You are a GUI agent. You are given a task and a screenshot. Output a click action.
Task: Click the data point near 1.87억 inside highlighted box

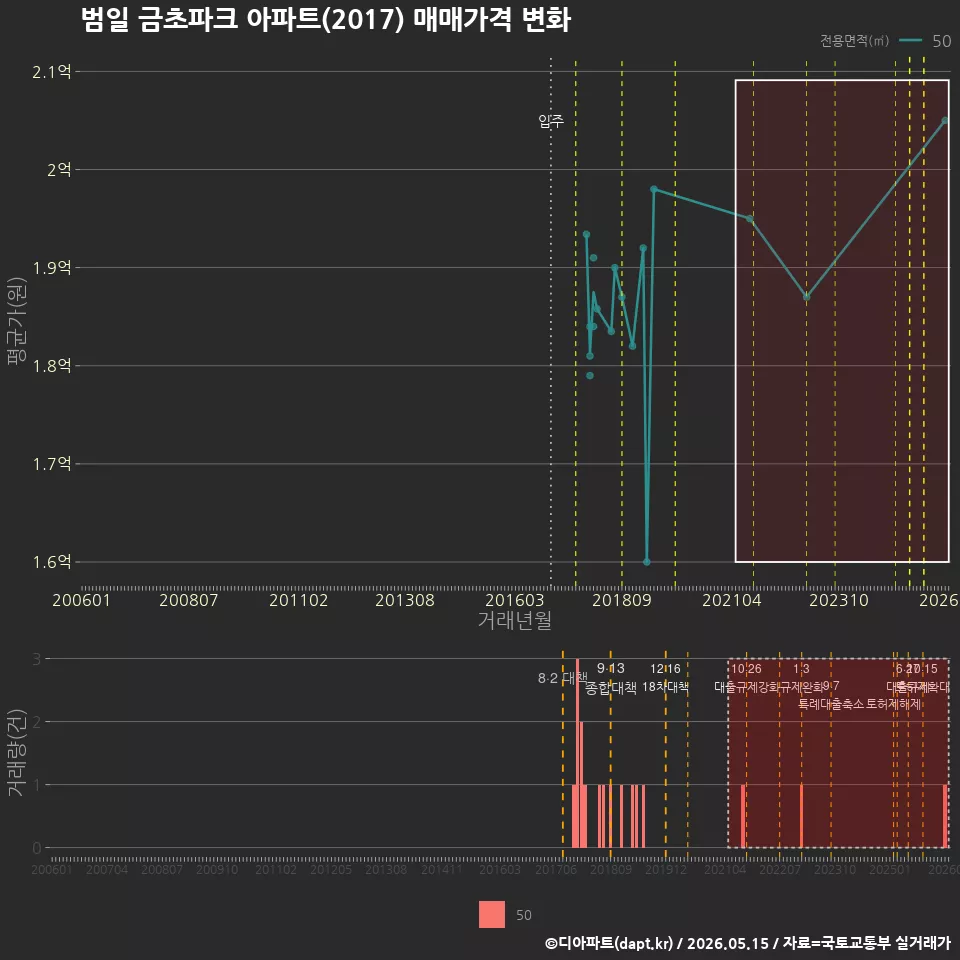pyautogui.click(x=806, y=297)
